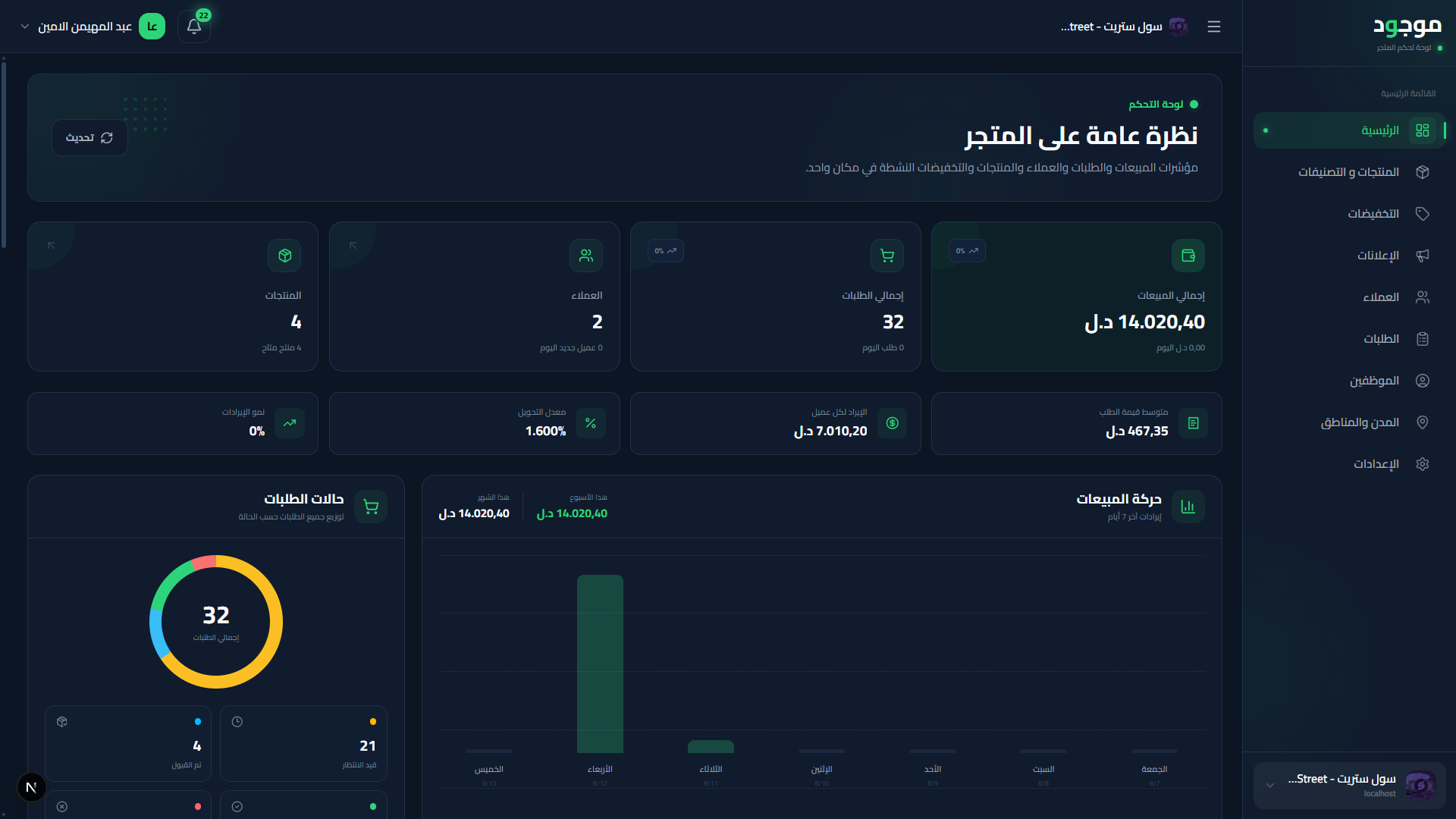This screenshot has width=1456, height=819.
Task: Click the 7.010,20 د.ل revenue per customer
Action: [x=830, y=431]
